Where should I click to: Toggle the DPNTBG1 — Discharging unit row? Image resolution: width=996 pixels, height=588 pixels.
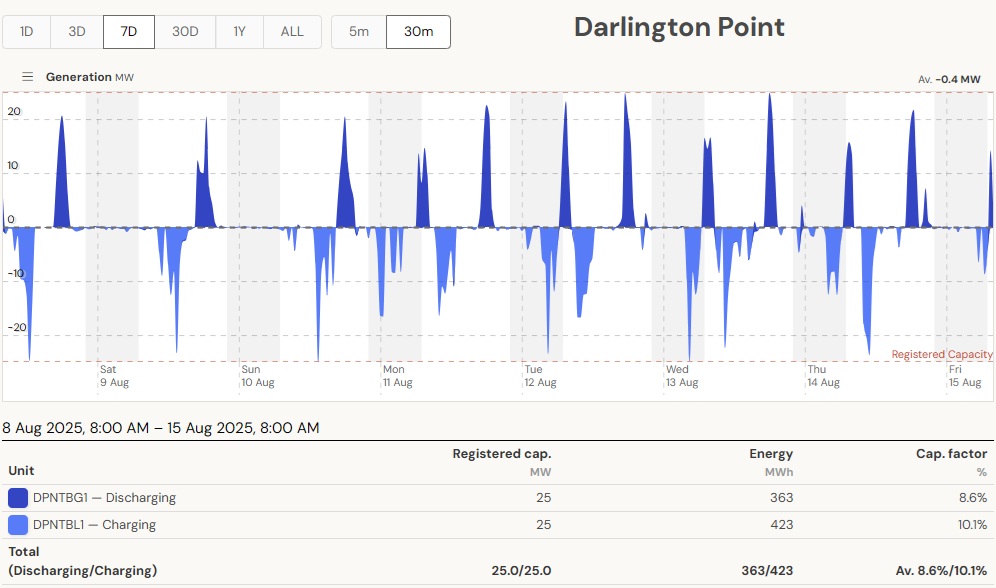coord(104,498)
